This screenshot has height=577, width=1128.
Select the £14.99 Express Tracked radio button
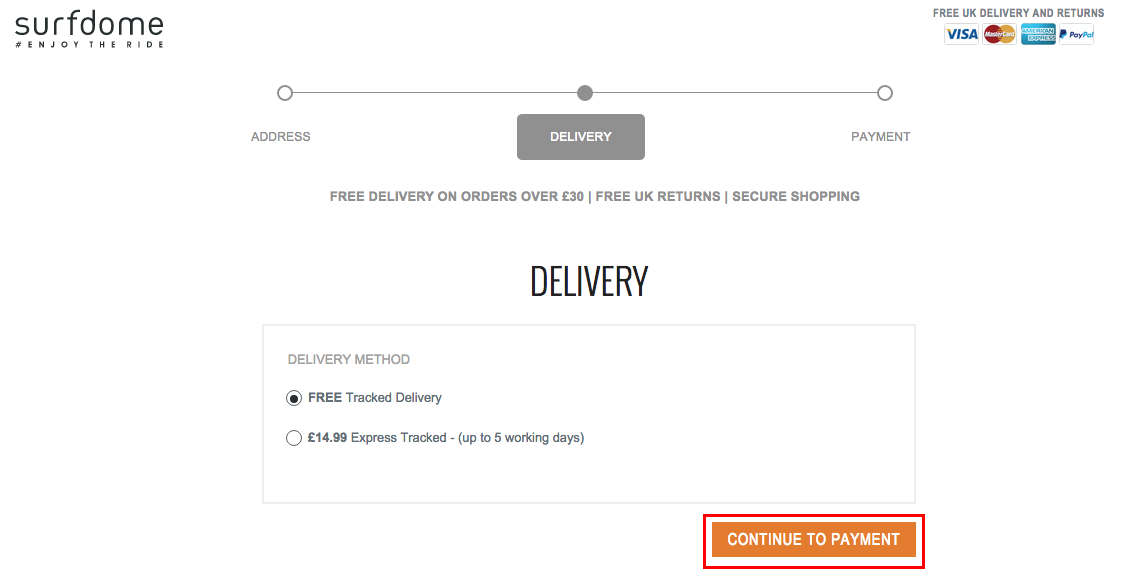294,438
